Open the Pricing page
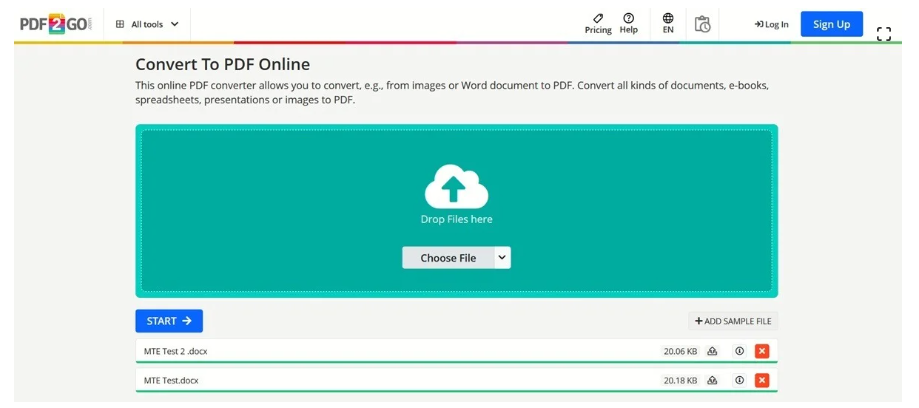919x408 pixels. (598, 23)
